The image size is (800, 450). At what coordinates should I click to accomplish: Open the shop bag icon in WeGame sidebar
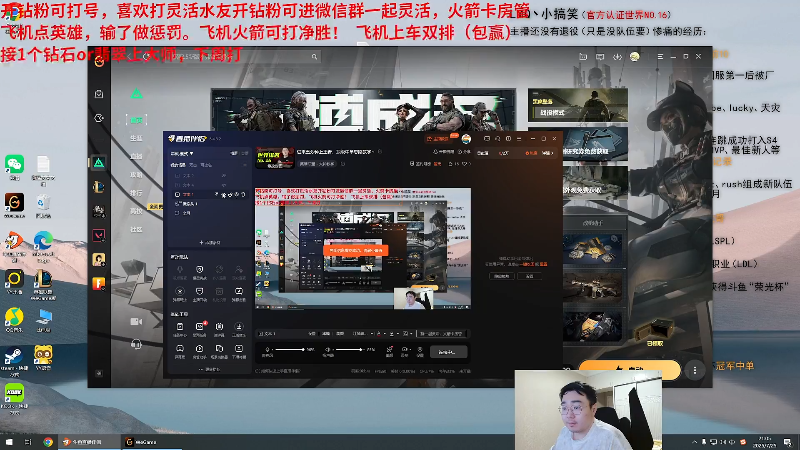pyautogui.click(x=99, y=94)
